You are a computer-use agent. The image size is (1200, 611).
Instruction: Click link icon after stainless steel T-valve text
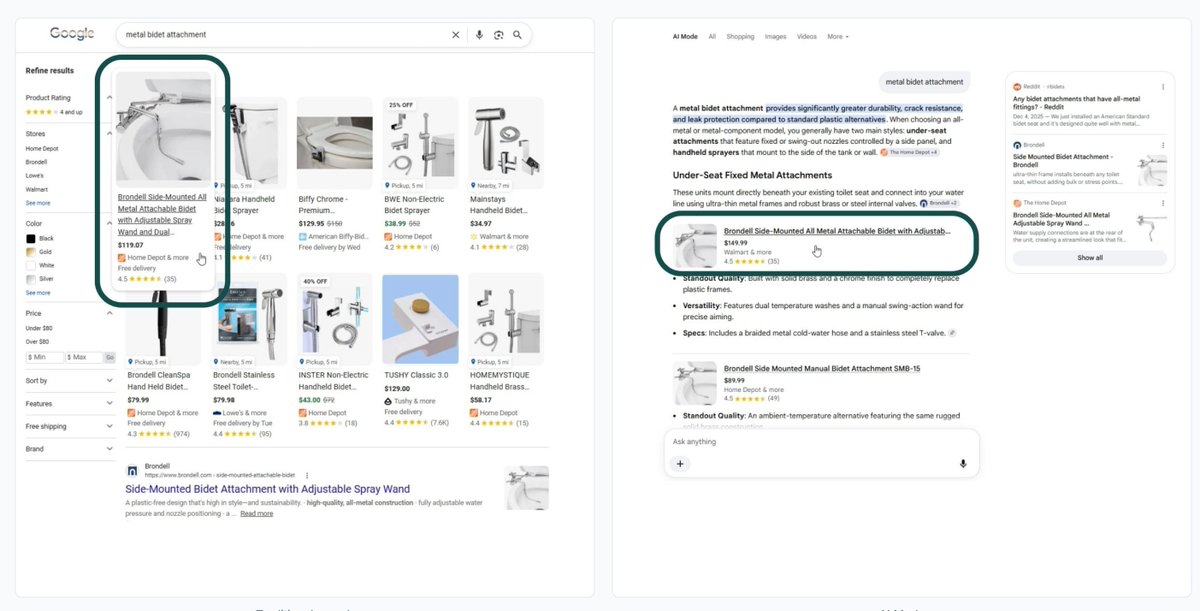[953, 332]
